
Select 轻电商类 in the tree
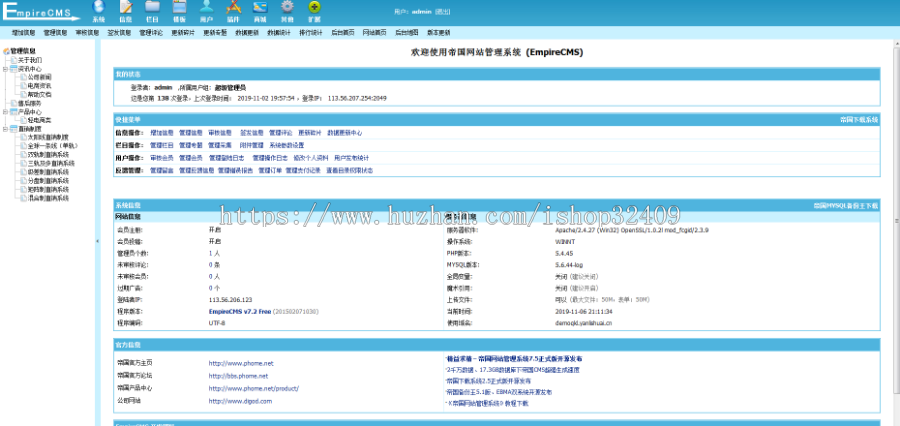point(40,121)
